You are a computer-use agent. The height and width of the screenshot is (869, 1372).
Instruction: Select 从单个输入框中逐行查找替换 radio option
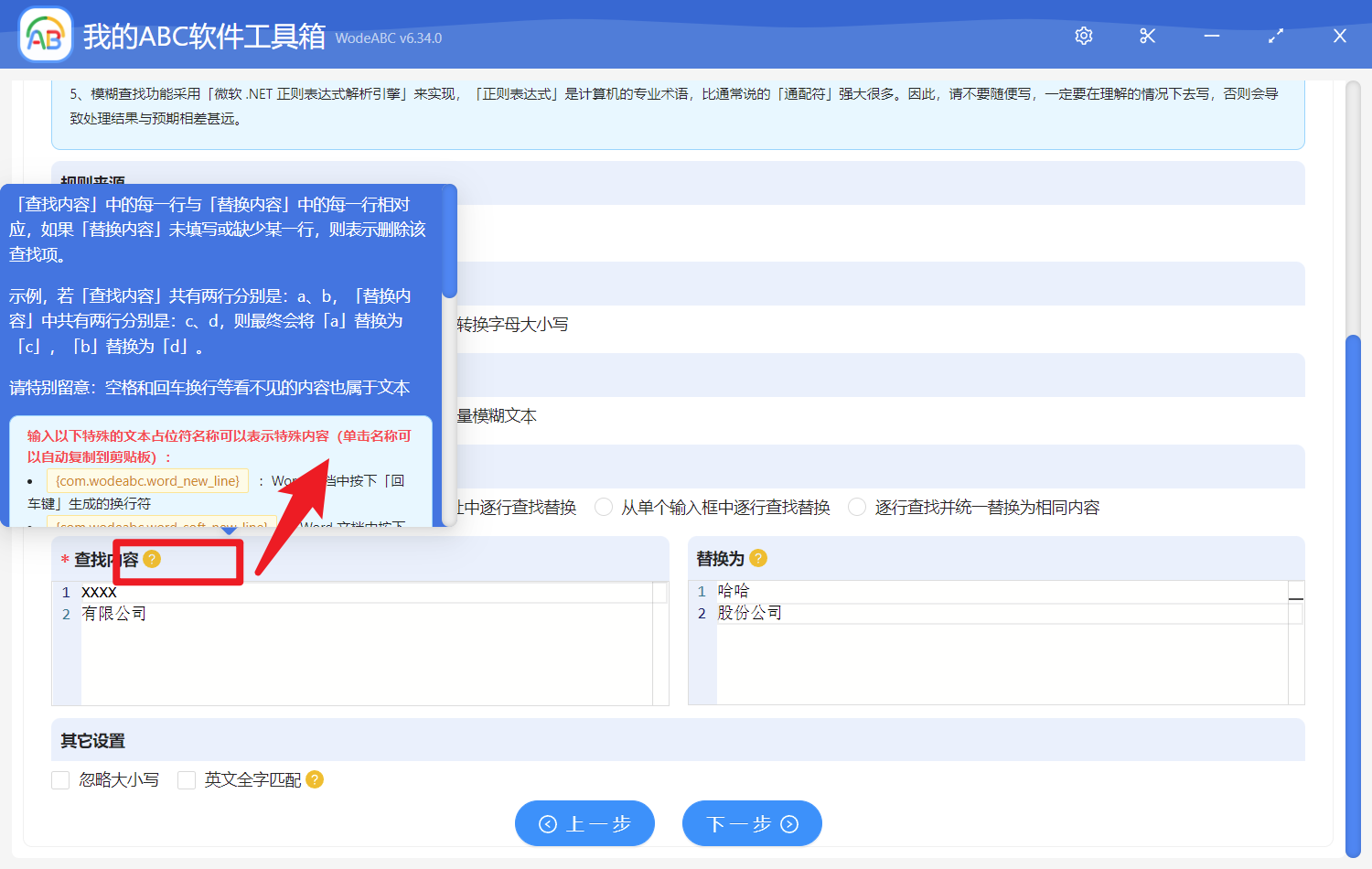coord(604,507)
